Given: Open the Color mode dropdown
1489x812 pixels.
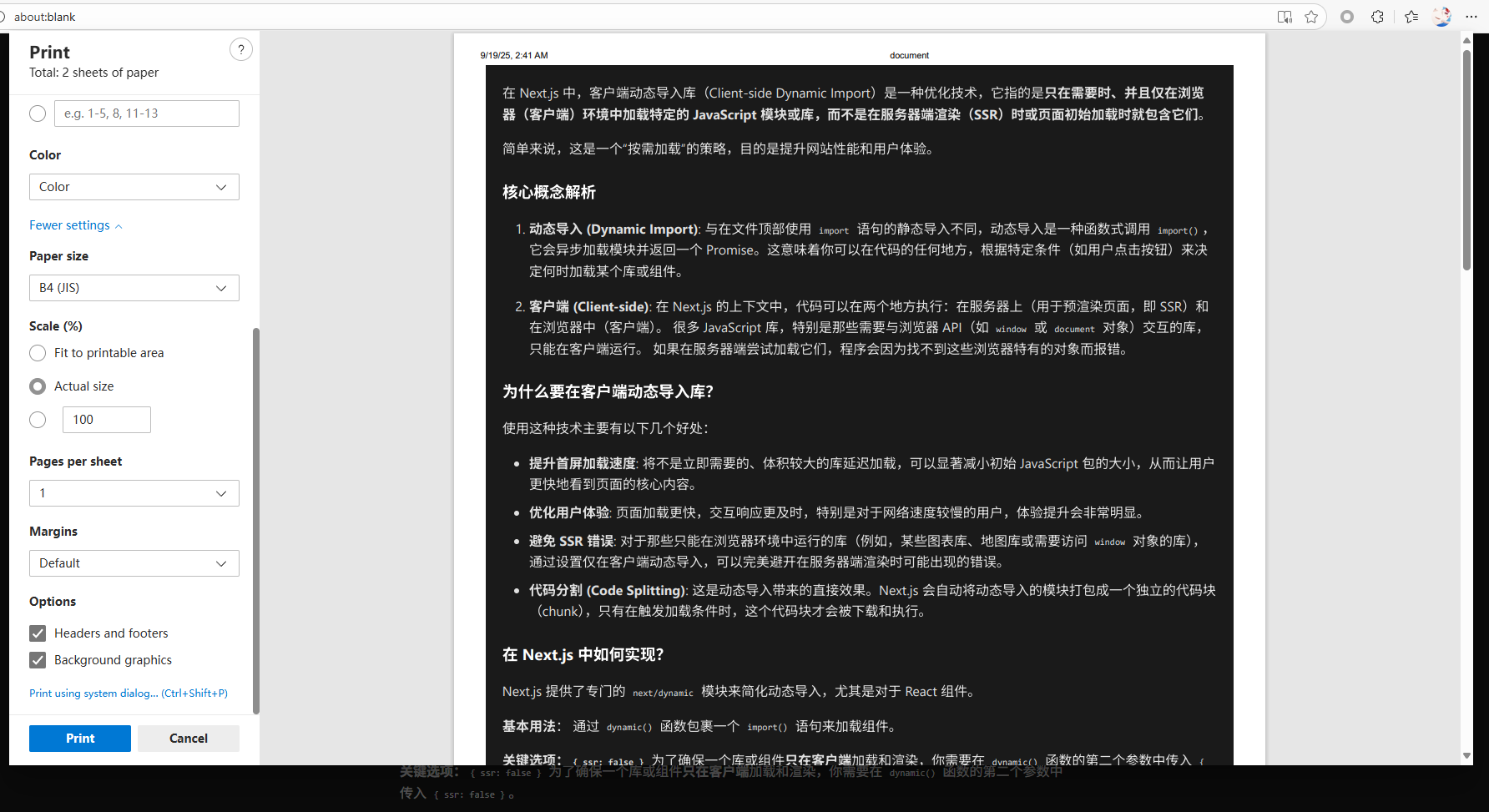Looking at the screenshot, I should [x=134, y=187].
